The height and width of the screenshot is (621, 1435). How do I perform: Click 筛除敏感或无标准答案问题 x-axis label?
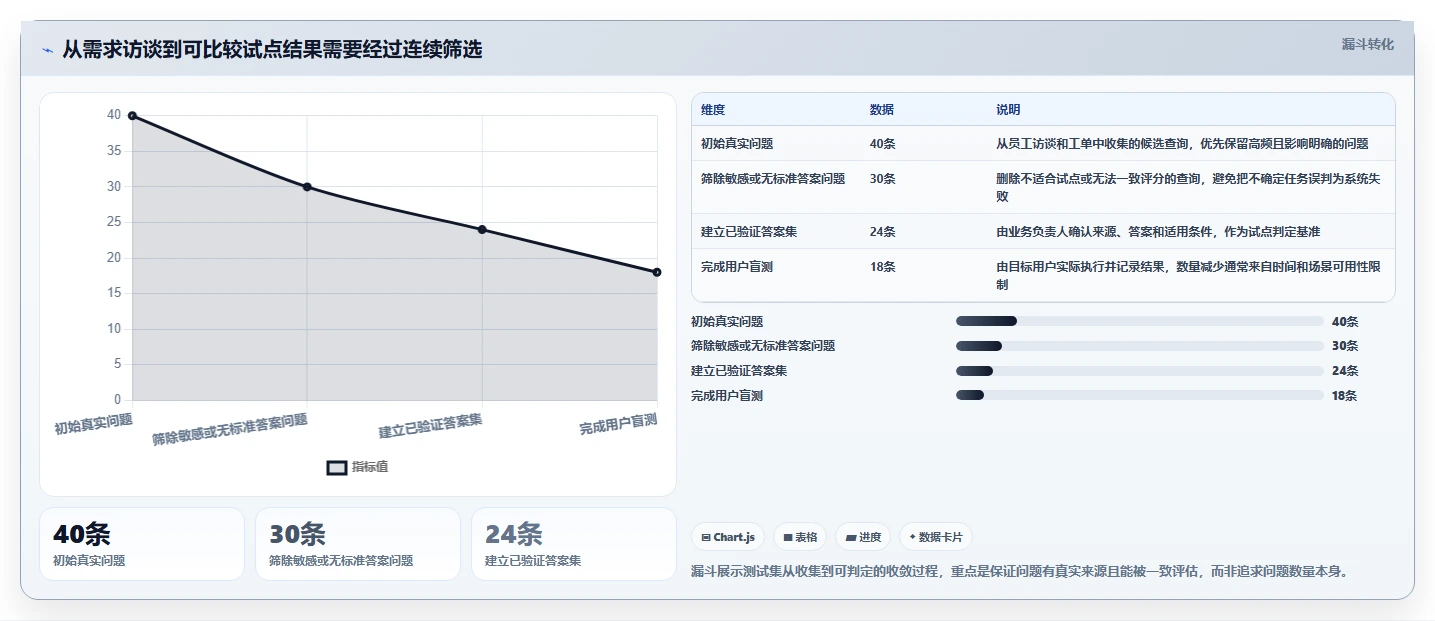[x=230, y=429]
